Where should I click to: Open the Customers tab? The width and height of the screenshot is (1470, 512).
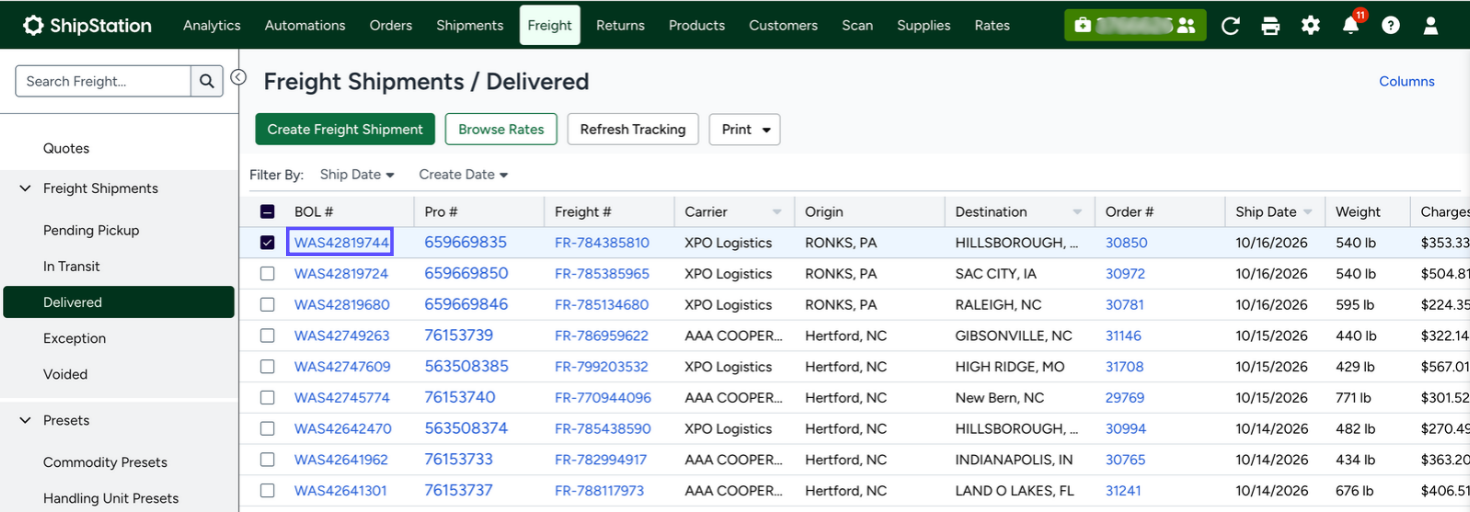(x=783, y=25)
